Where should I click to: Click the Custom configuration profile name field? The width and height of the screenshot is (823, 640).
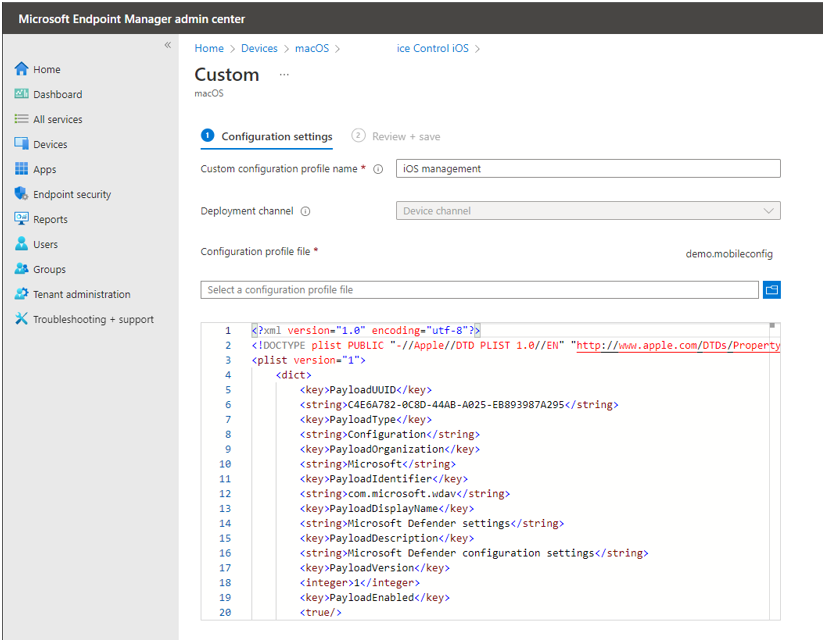(x=587, y=169)
